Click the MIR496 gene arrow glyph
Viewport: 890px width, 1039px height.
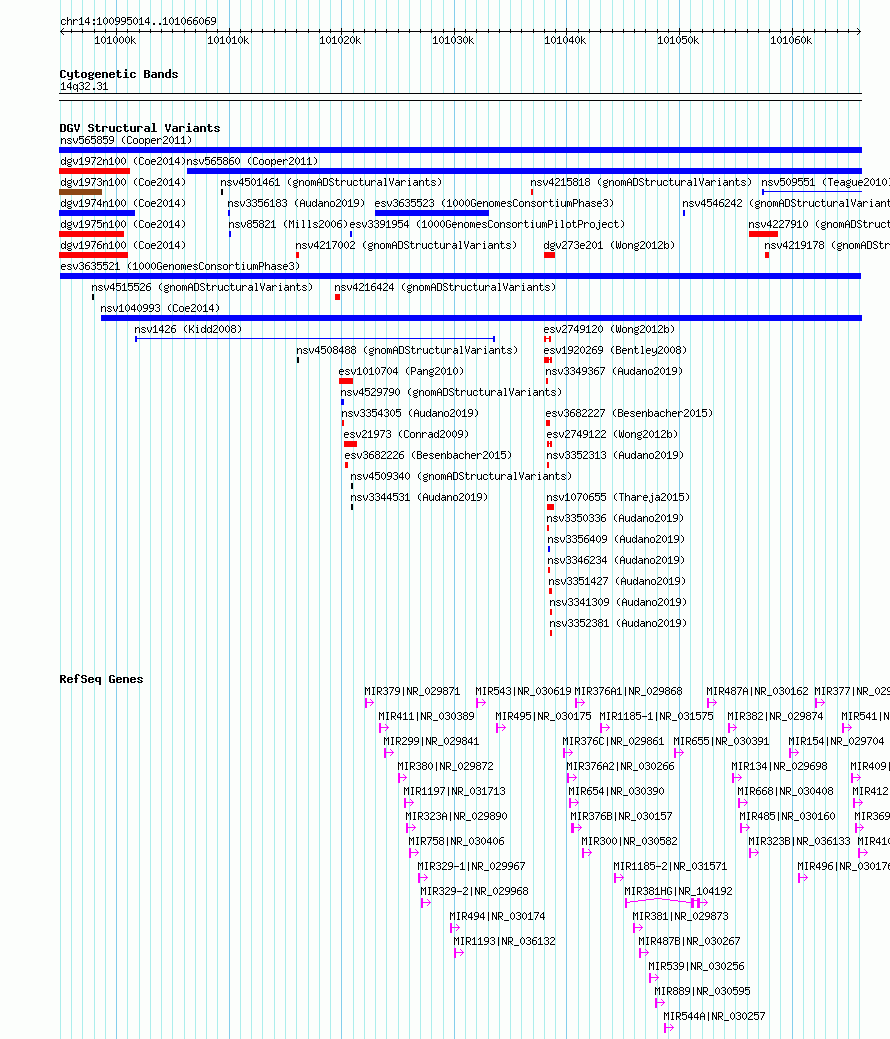(x=803, y=878)
